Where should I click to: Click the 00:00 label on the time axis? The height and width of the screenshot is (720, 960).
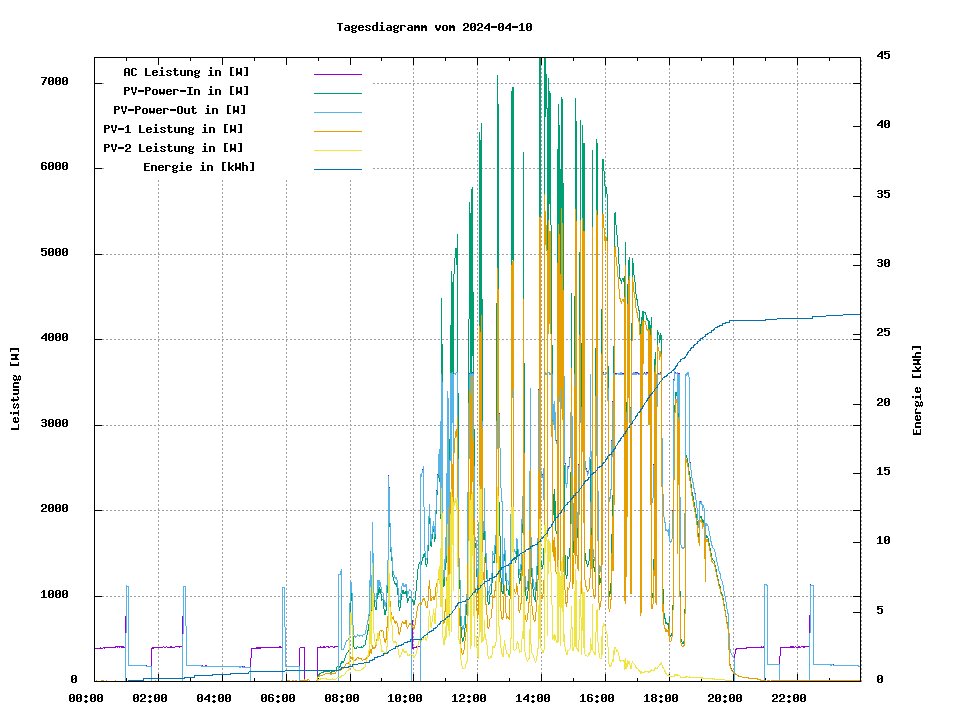(x=86, y=698)
